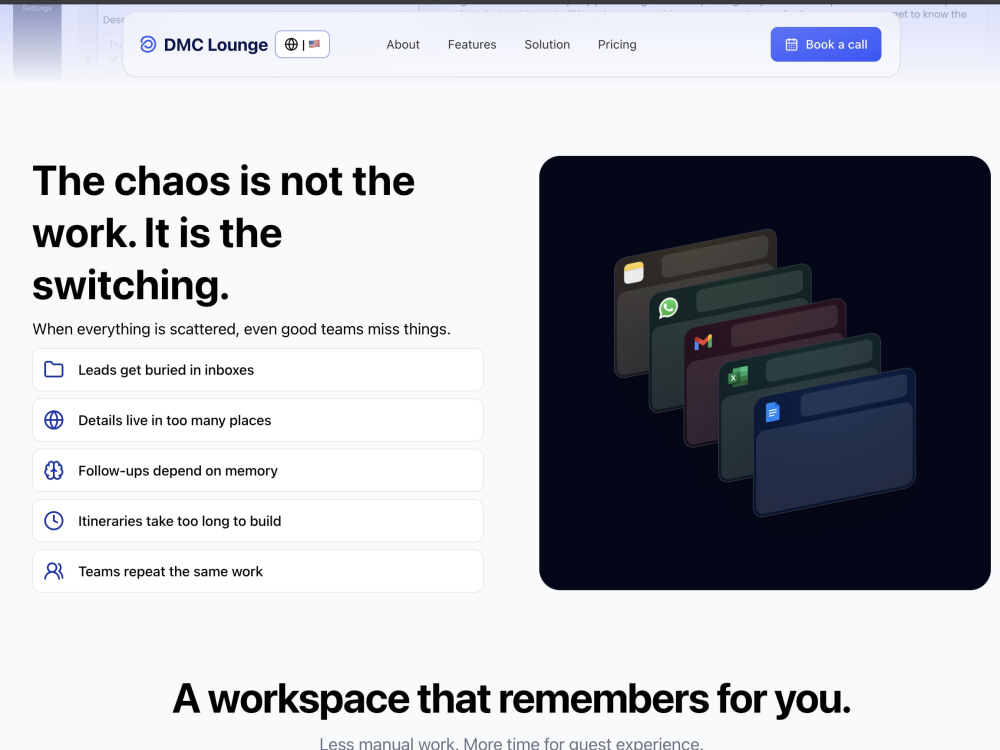Click the Book a call button

[x=826, y=45]
